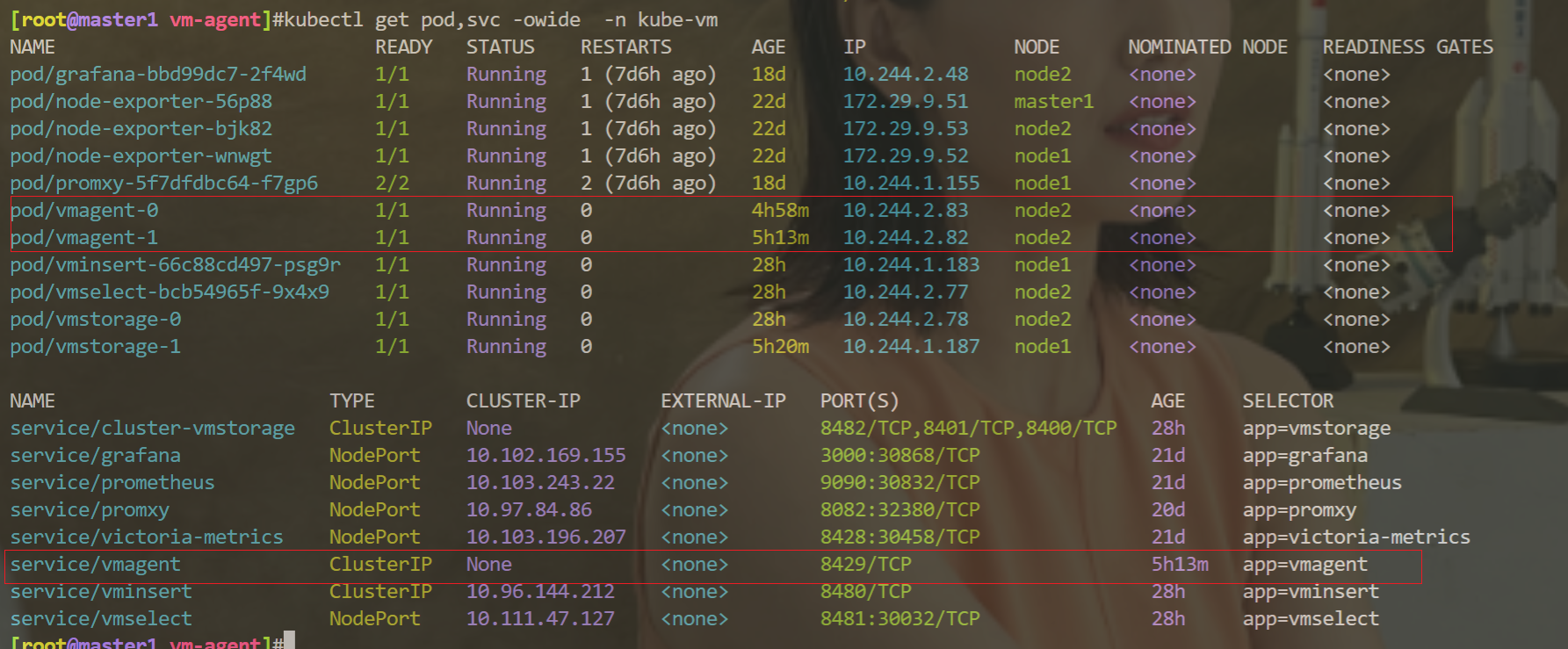Viewport: 1568px width, 649px height.
Task: Click pod name 'pod/vminsert-66c88cd497-psg9r'
Action: pos(175,265)
